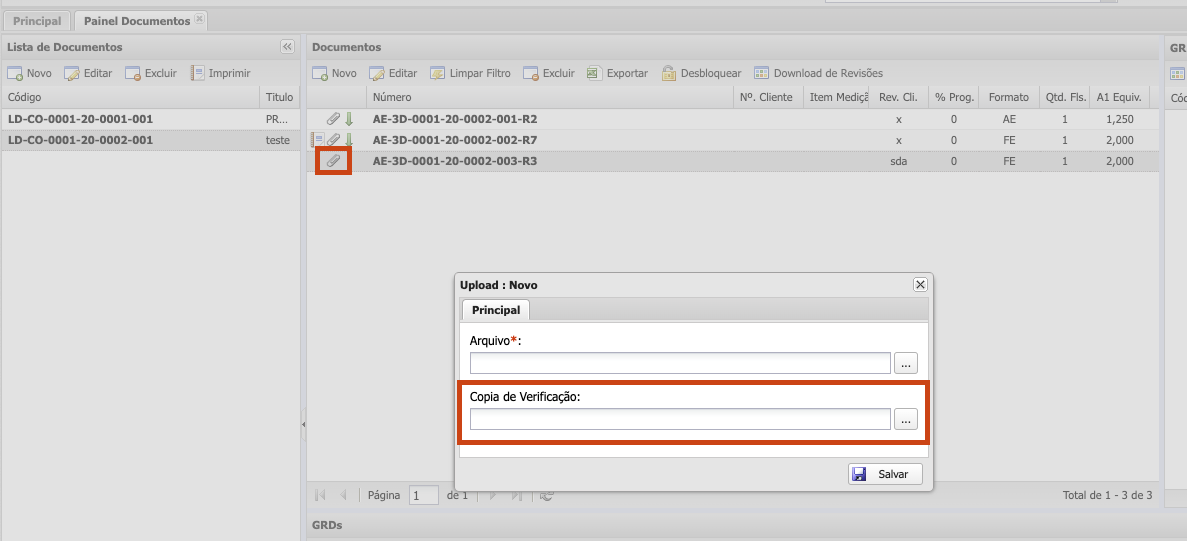Select list row LD-CO-0001-20-0001-001
1187x541 pixels.
tap(80, 119)
